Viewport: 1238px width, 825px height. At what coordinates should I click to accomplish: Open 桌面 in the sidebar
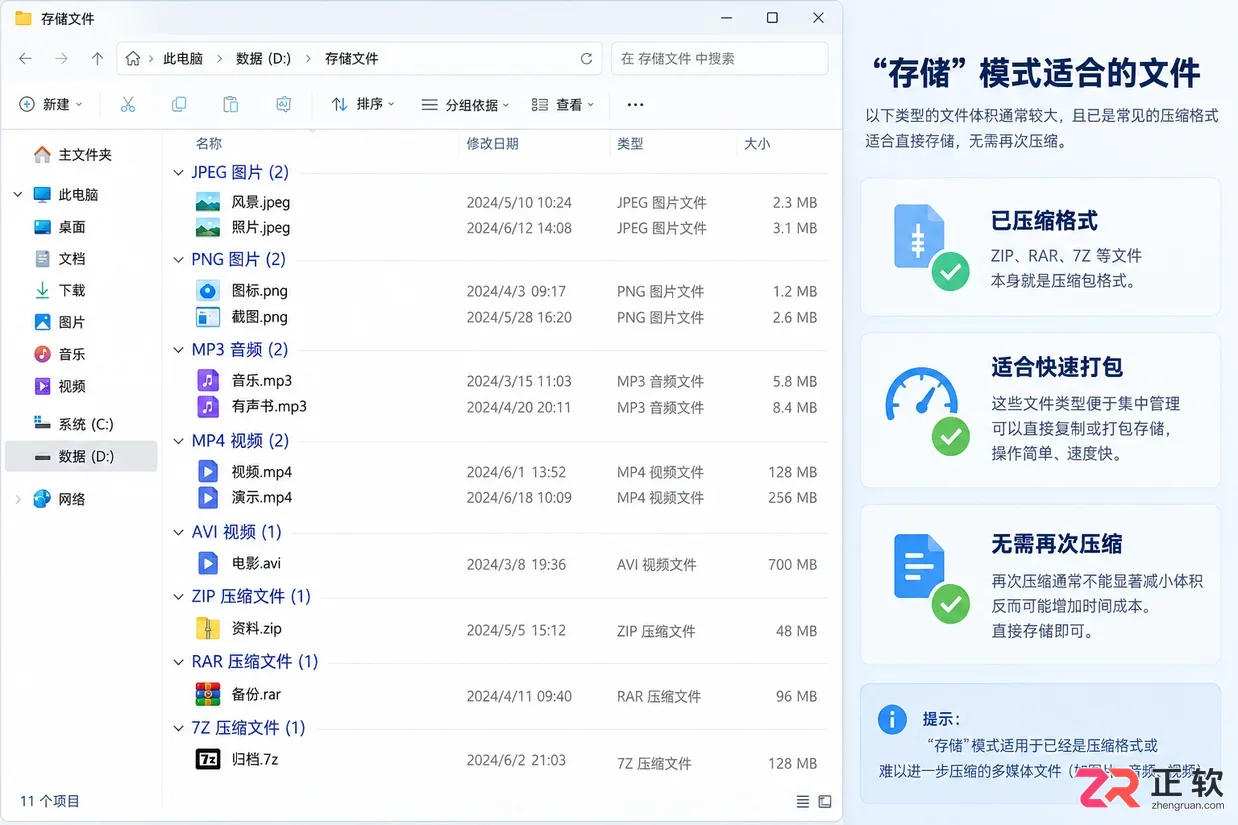[60, 227]
